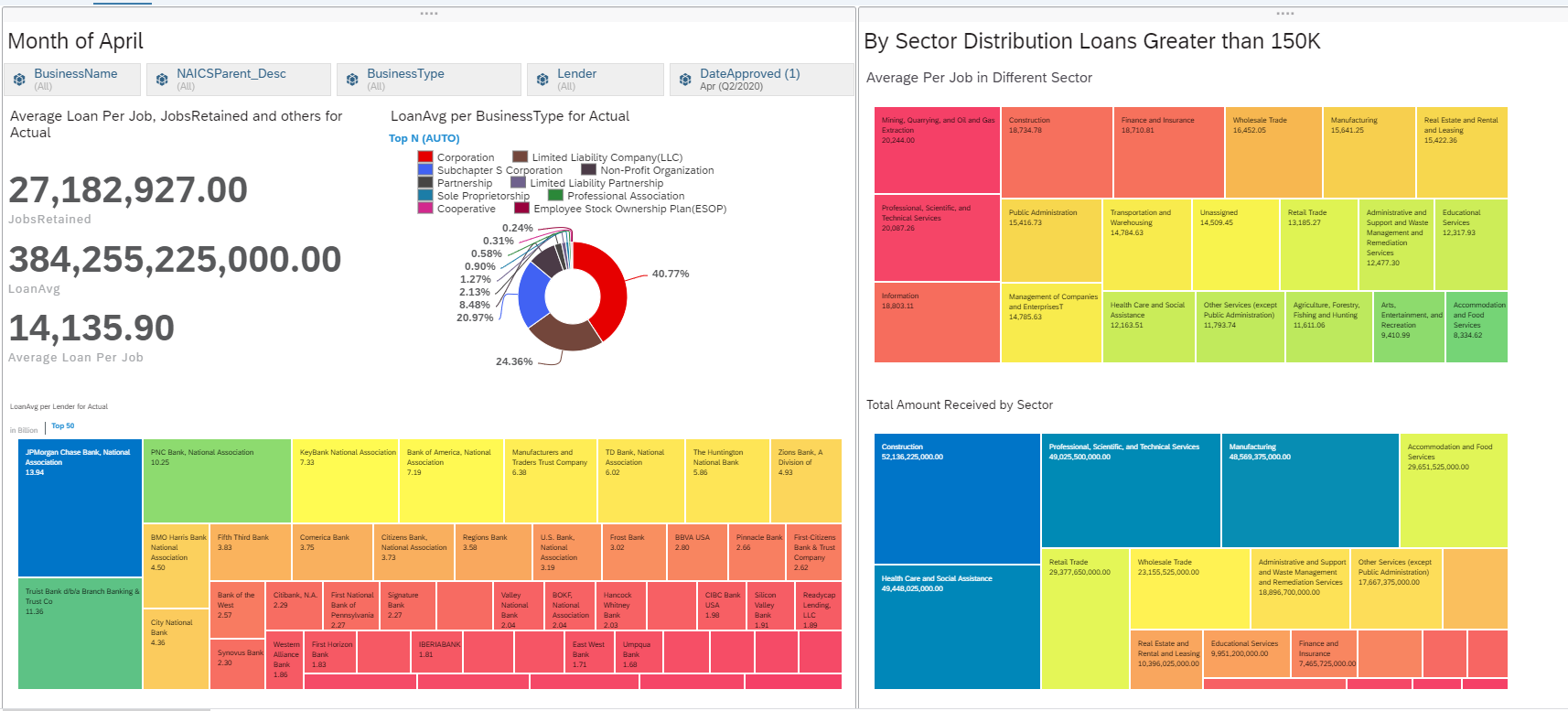Click the right panel drag handle dots

1285,14
